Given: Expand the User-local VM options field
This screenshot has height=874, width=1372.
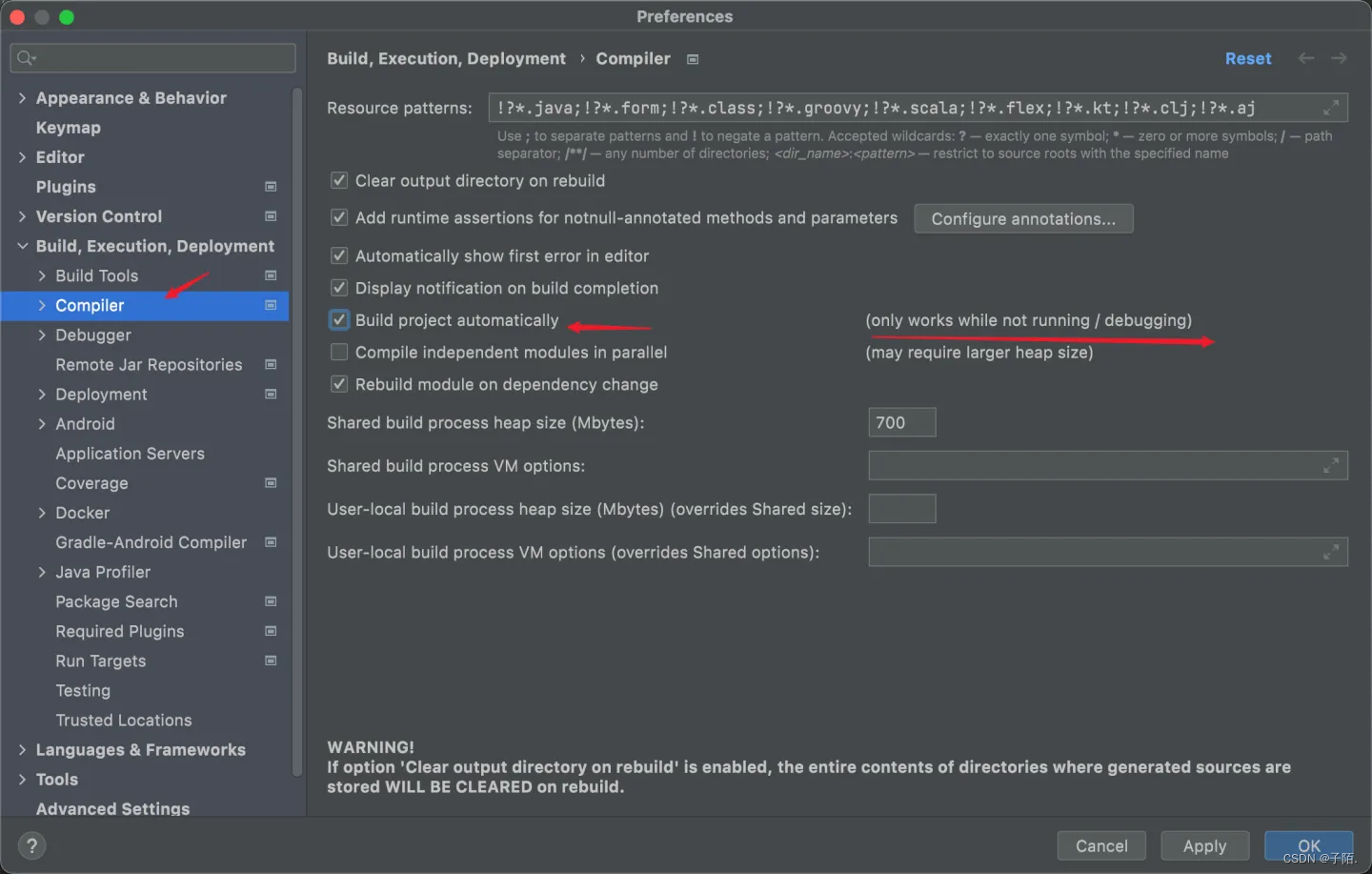Looking at the screenshot, I should pos(1331,552).
